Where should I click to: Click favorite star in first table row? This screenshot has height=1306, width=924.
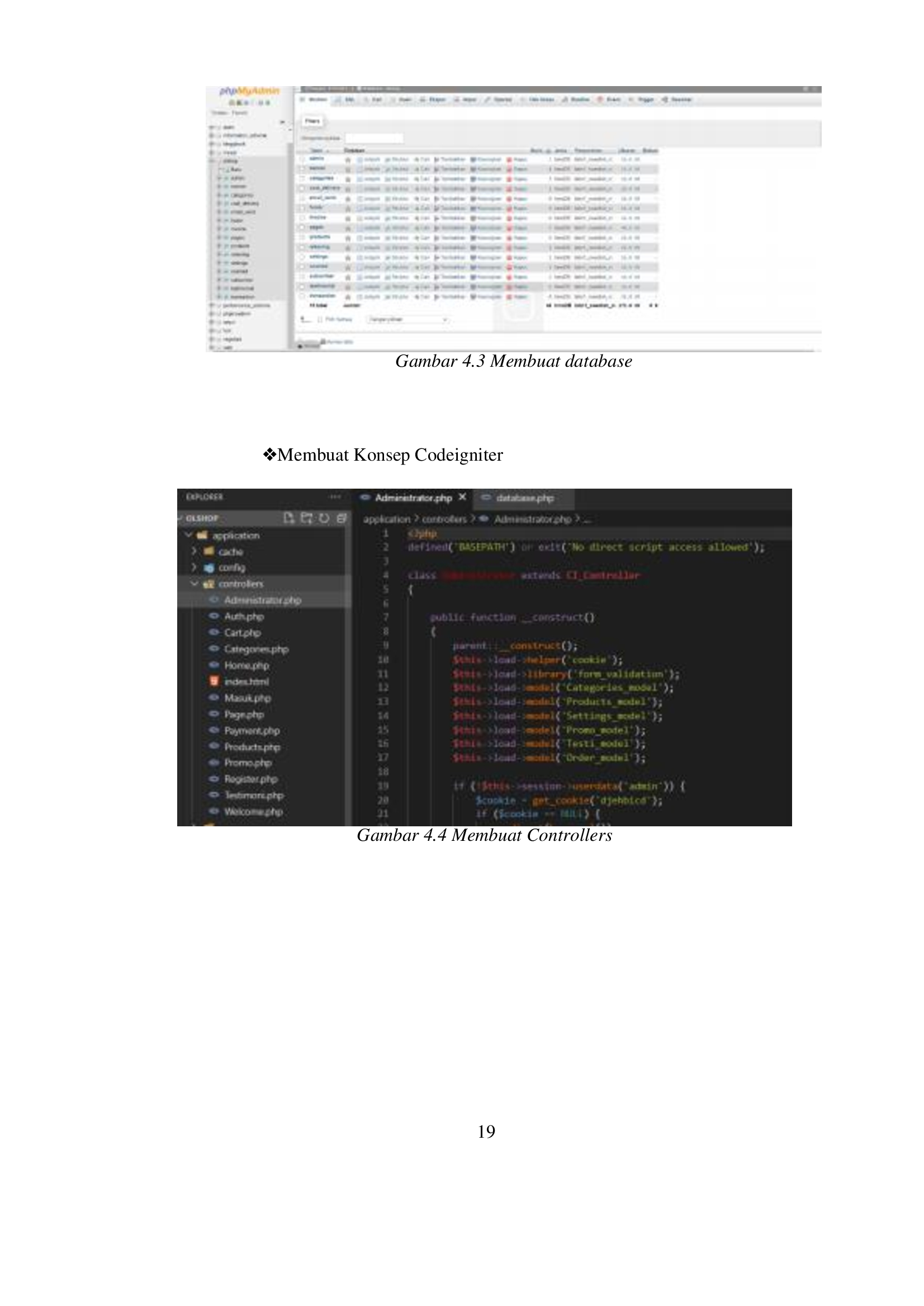point(348,160)
